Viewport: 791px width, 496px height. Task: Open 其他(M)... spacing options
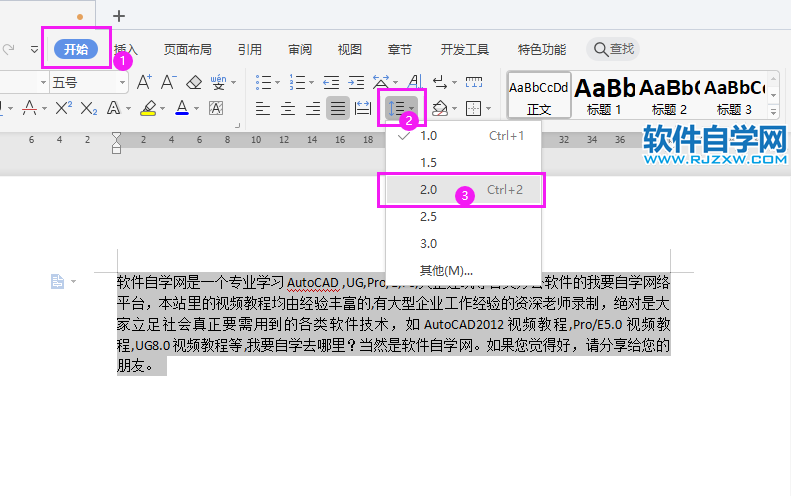(x=463, y=270)
